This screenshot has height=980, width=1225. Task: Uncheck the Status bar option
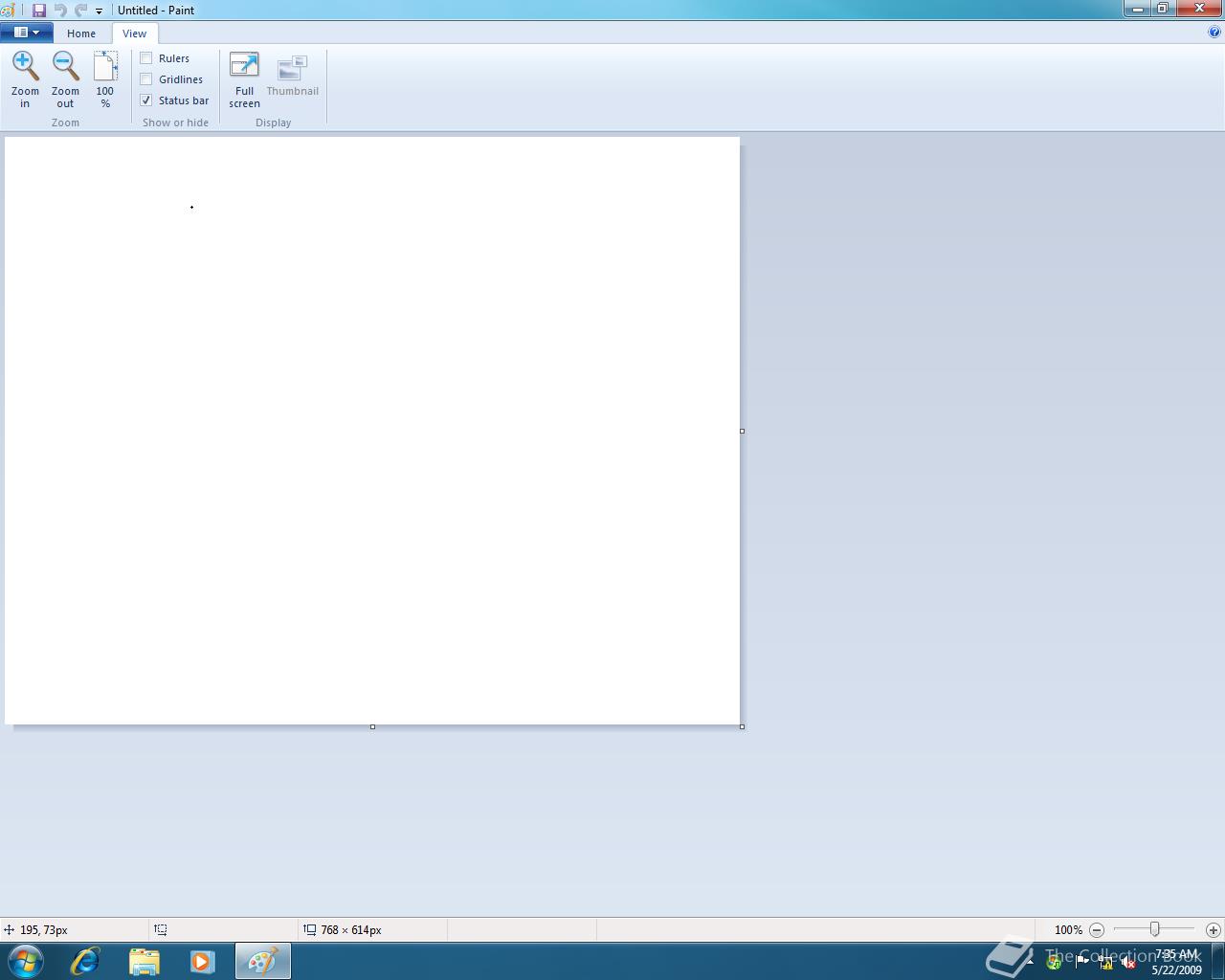click(145, 100)
